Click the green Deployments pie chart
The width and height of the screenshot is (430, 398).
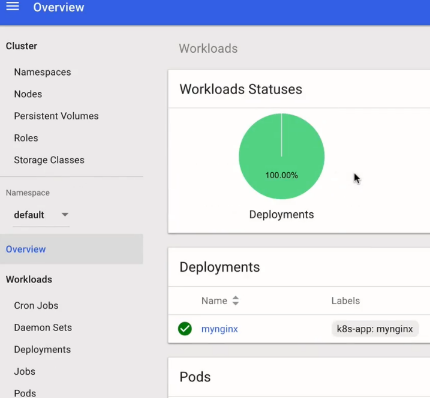[282, 156]
